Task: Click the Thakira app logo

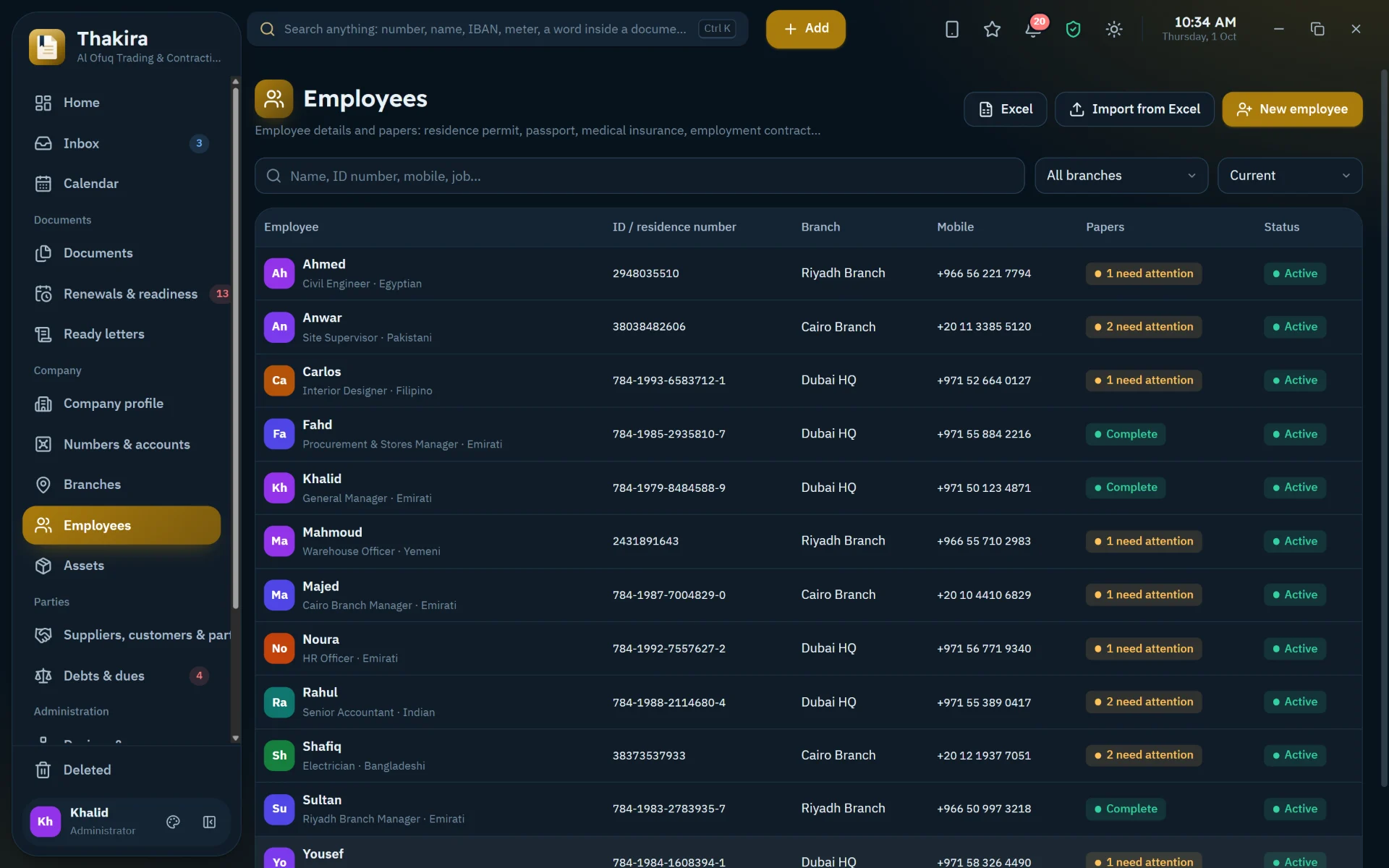Action: coord(47,46)
